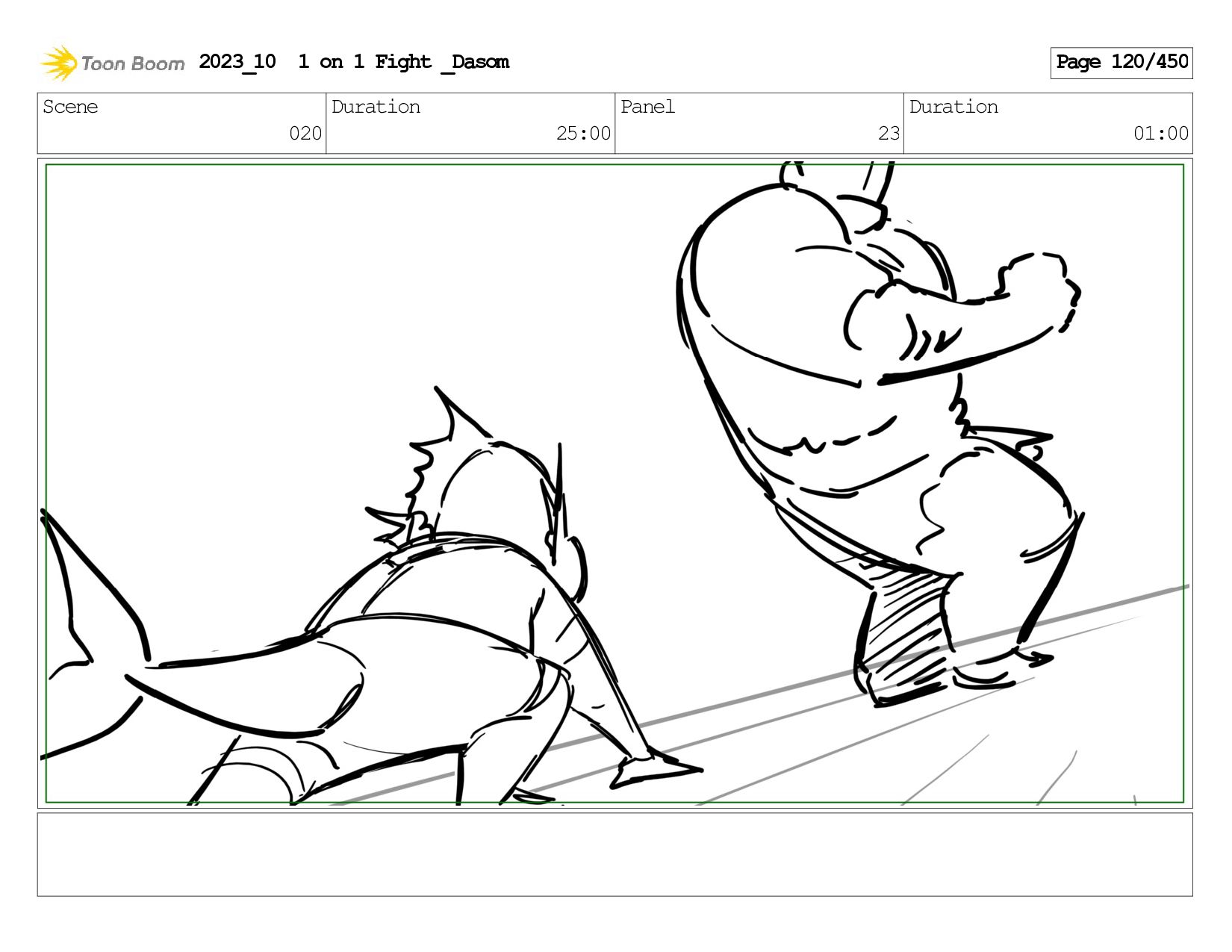1232x952 pixels.
Task: Click the scene number '020'
Action: (x=305, y=134)
